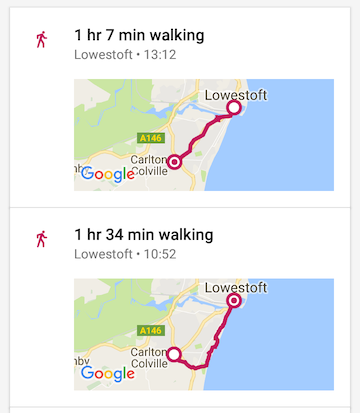The image size is (360, 413).
Task: Click the Carlton Colville start marker on the first map
Action: click(174, 162)
